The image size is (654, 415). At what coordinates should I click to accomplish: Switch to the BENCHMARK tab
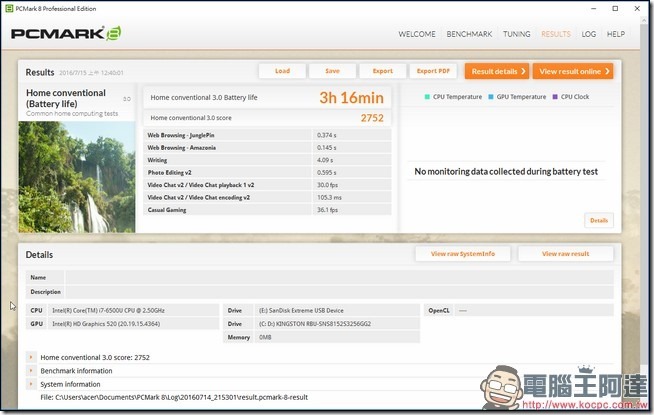469,34
